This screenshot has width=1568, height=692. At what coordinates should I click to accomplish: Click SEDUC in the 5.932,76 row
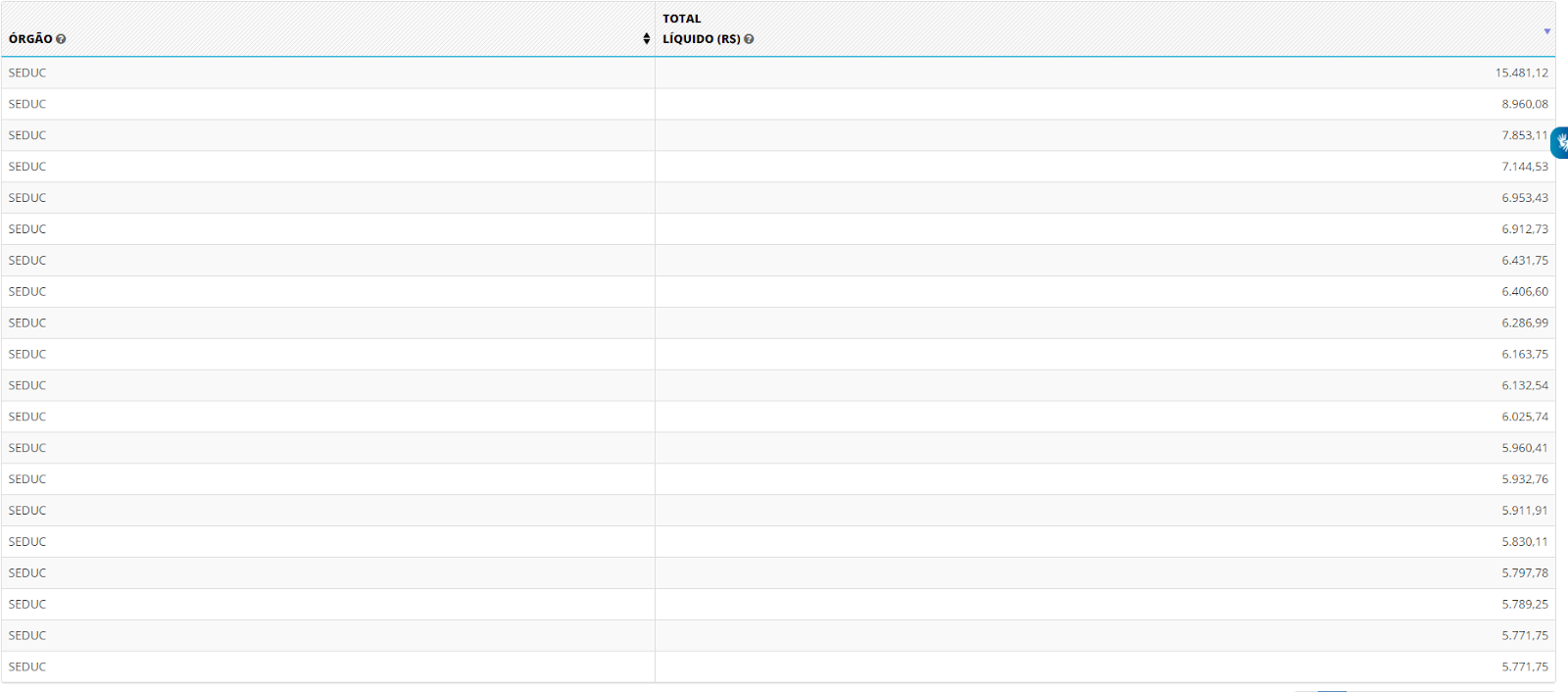point(27,479)
